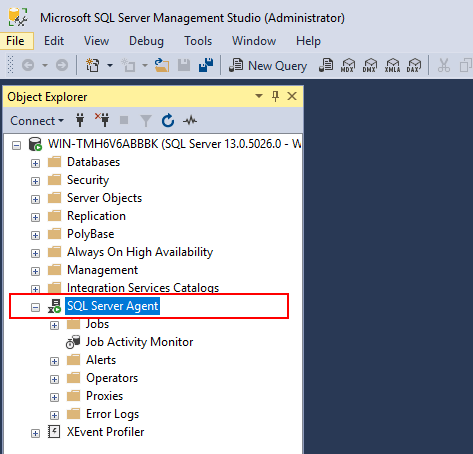Collapse the WIN-TMH6V6ABBBK server node
The image size is (473, 454).
point(16,145)
